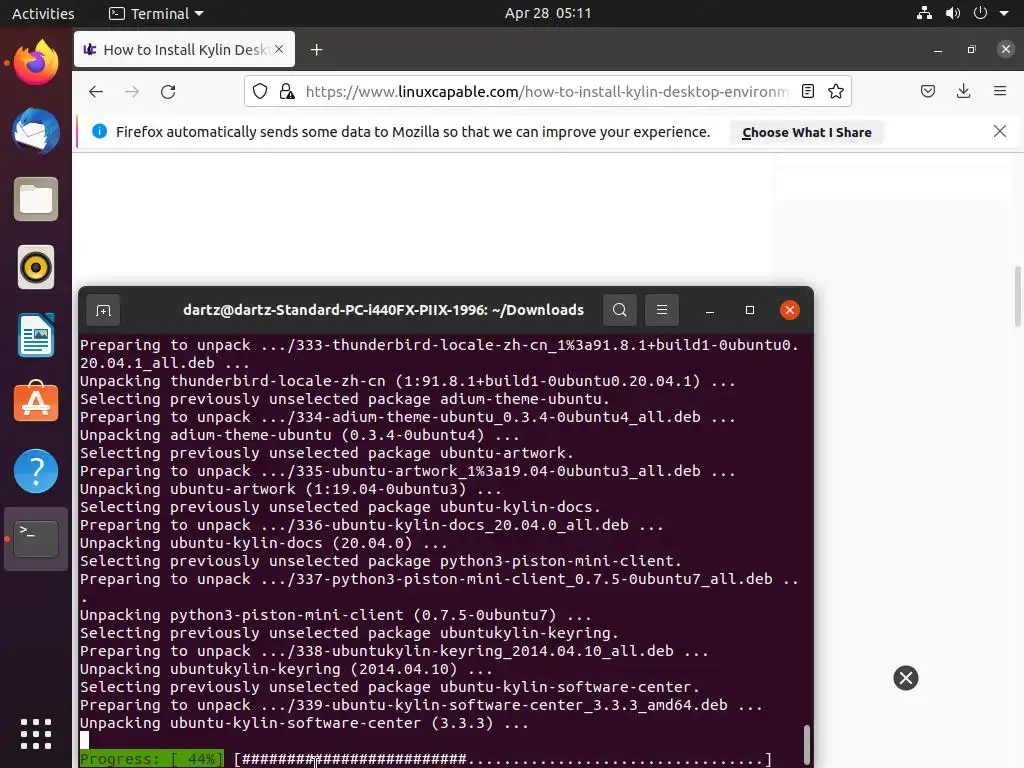Image resolution: width=1024 pixels, height=768 pixels.
Task: Select the How to Install Kylin tab
Action: coord(184,50)
